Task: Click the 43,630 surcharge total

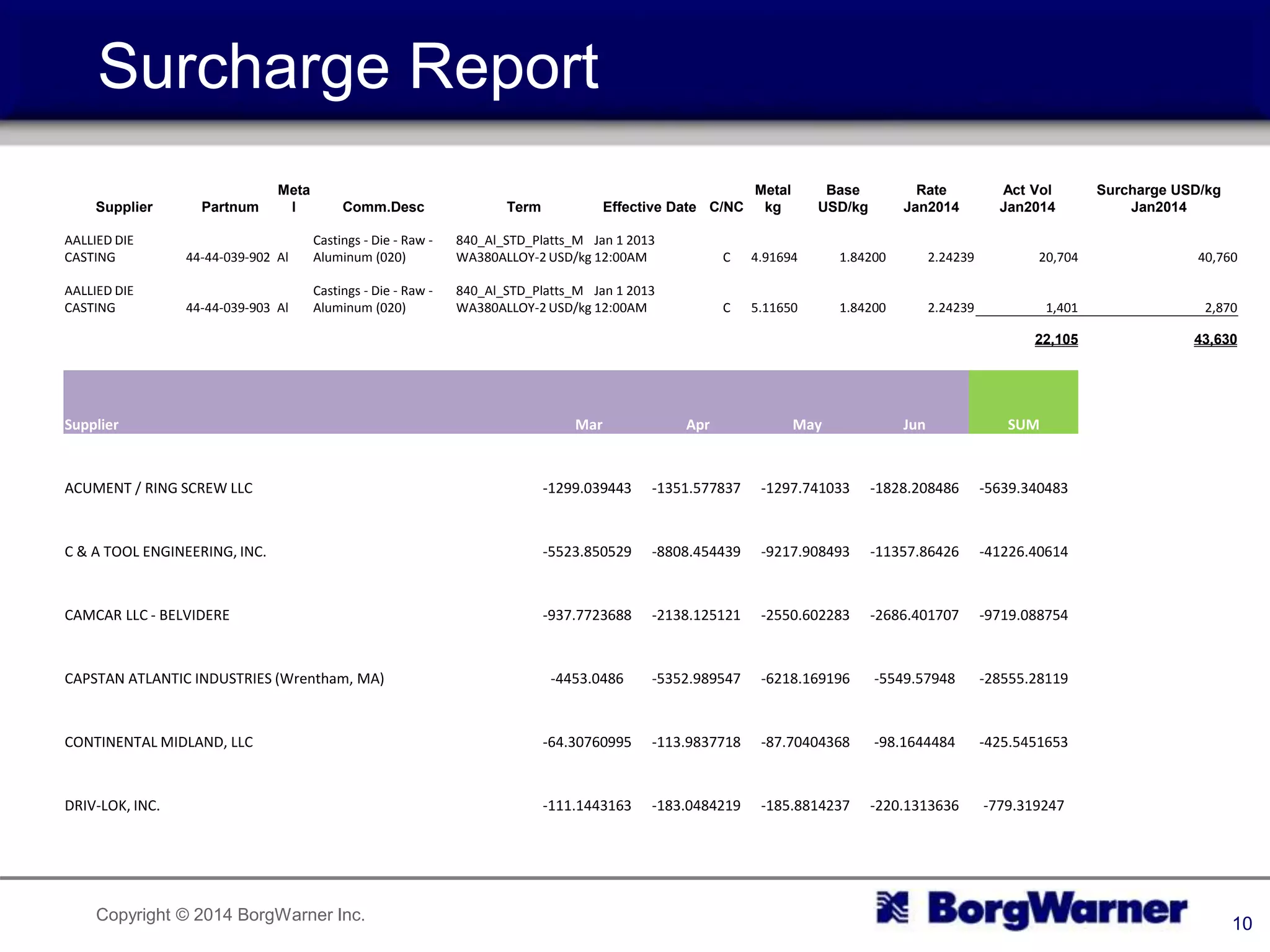Action: (1215, 340)
